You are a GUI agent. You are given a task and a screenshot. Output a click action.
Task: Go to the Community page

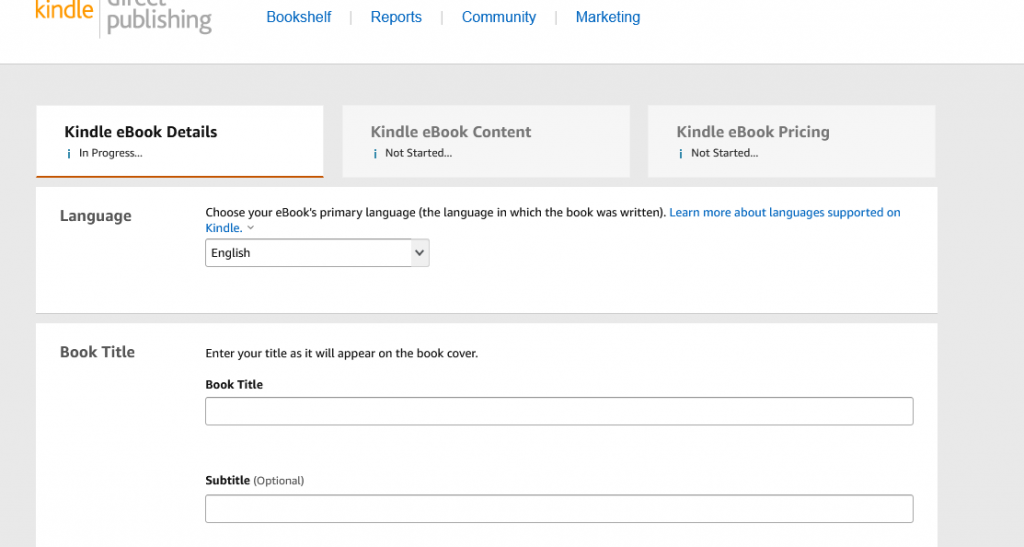click(498, 17)
